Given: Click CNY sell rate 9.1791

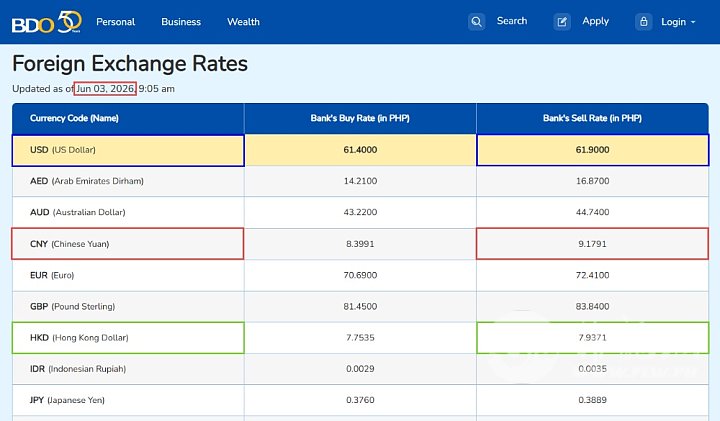Looking at the screenshot, I should (592, 244).
